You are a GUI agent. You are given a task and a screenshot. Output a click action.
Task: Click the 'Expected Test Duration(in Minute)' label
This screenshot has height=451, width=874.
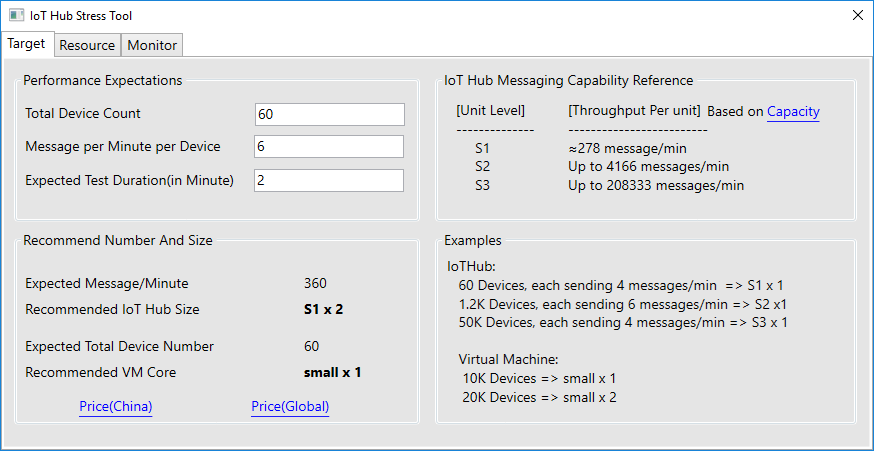[129, 181]
